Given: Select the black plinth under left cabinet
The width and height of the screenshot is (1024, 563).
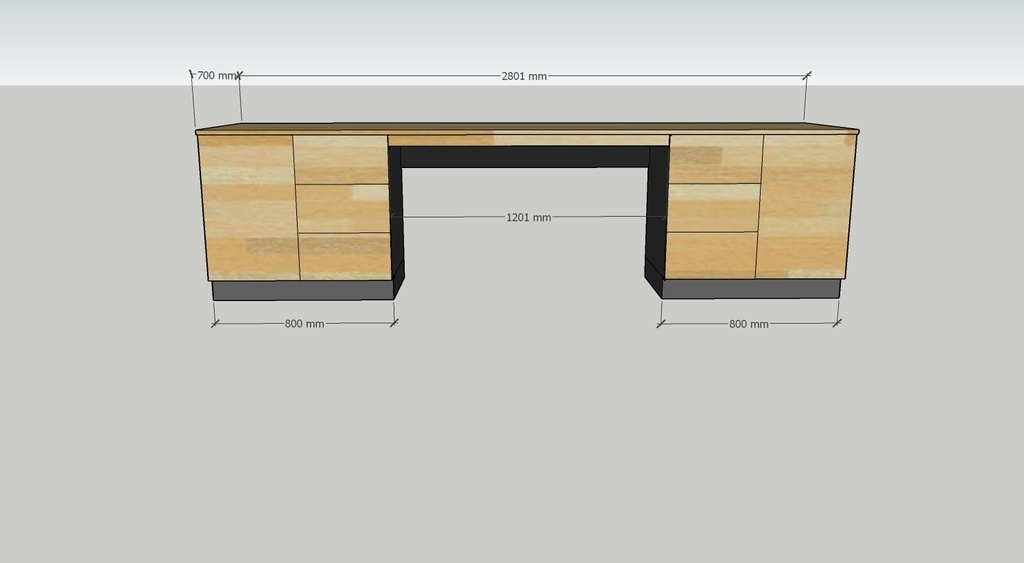Looking at the screenshot, I should (303, 291).
